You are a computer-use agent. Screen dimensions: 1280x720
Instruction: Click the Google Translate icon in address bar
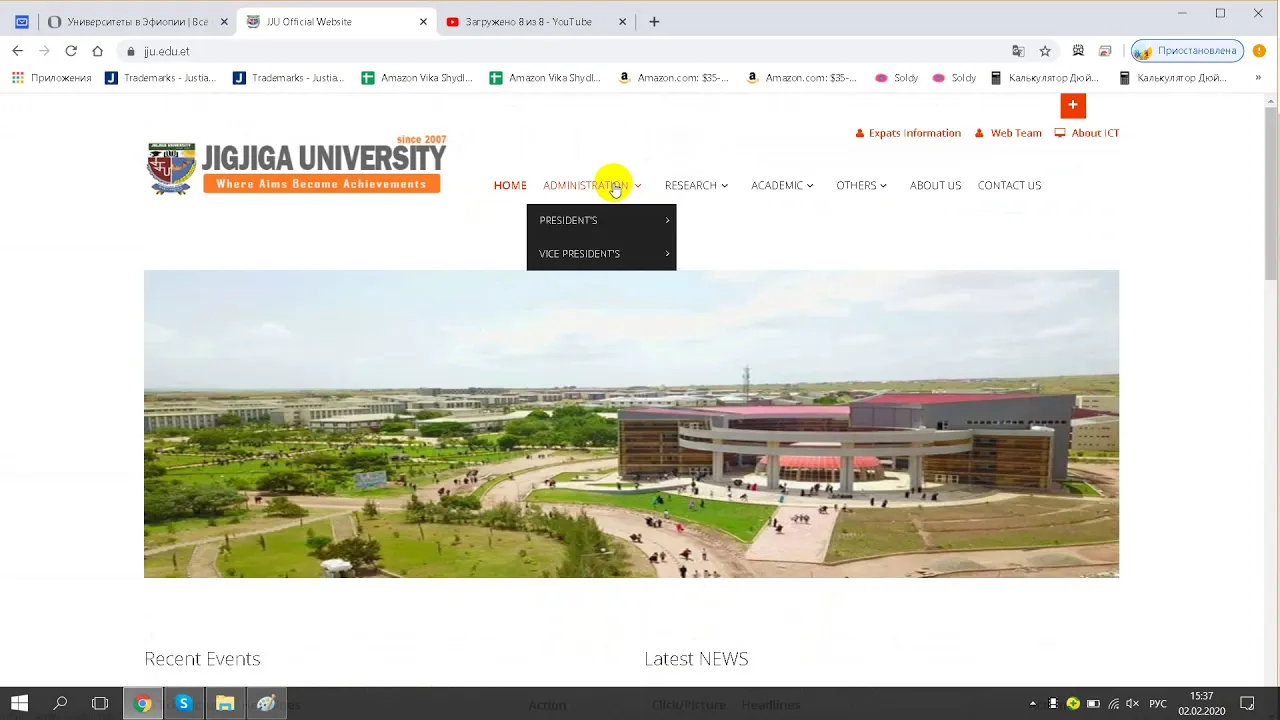(x=1018, y=51)
